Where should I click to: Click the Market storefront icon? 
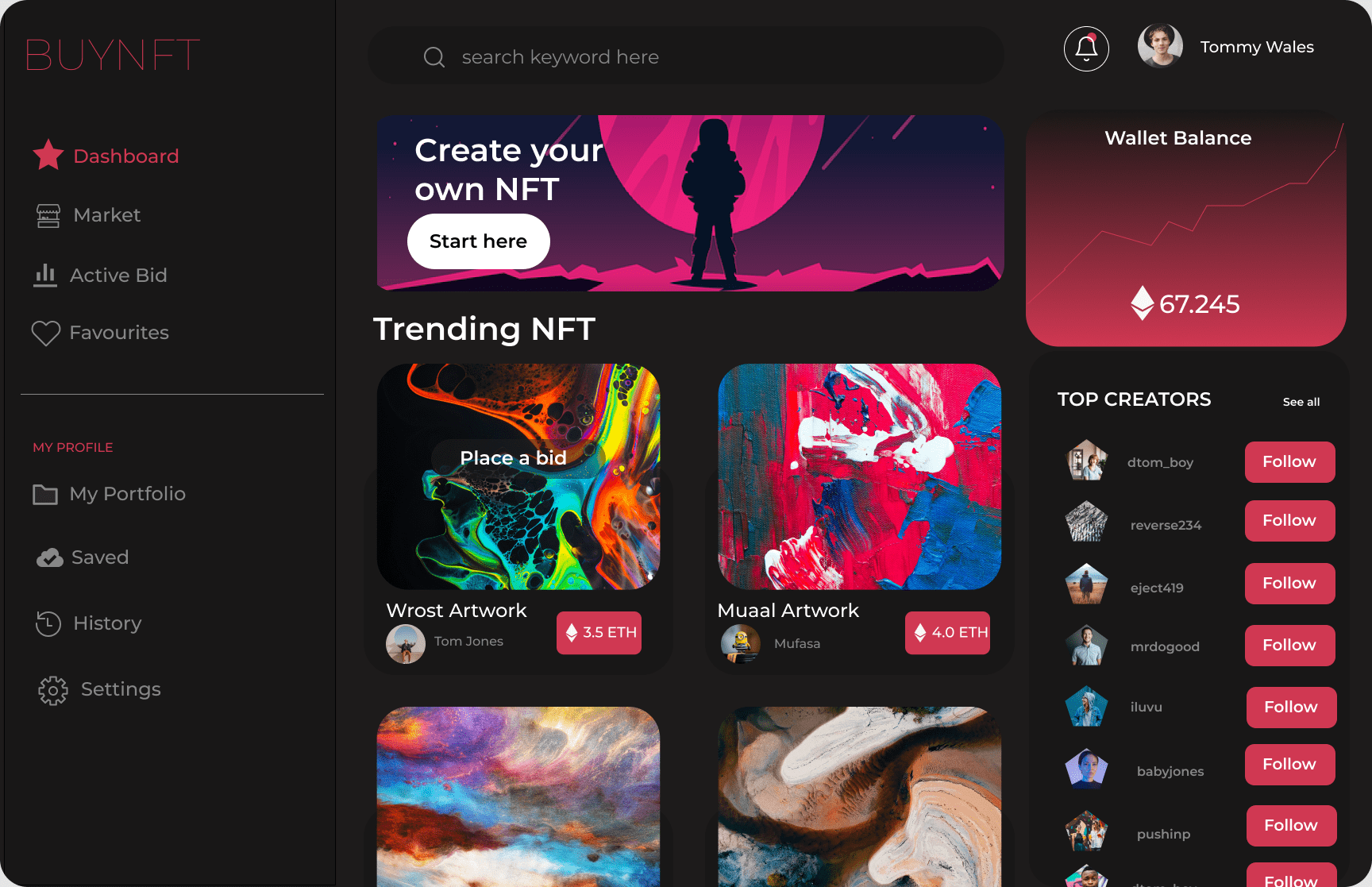tap(48, 215)
